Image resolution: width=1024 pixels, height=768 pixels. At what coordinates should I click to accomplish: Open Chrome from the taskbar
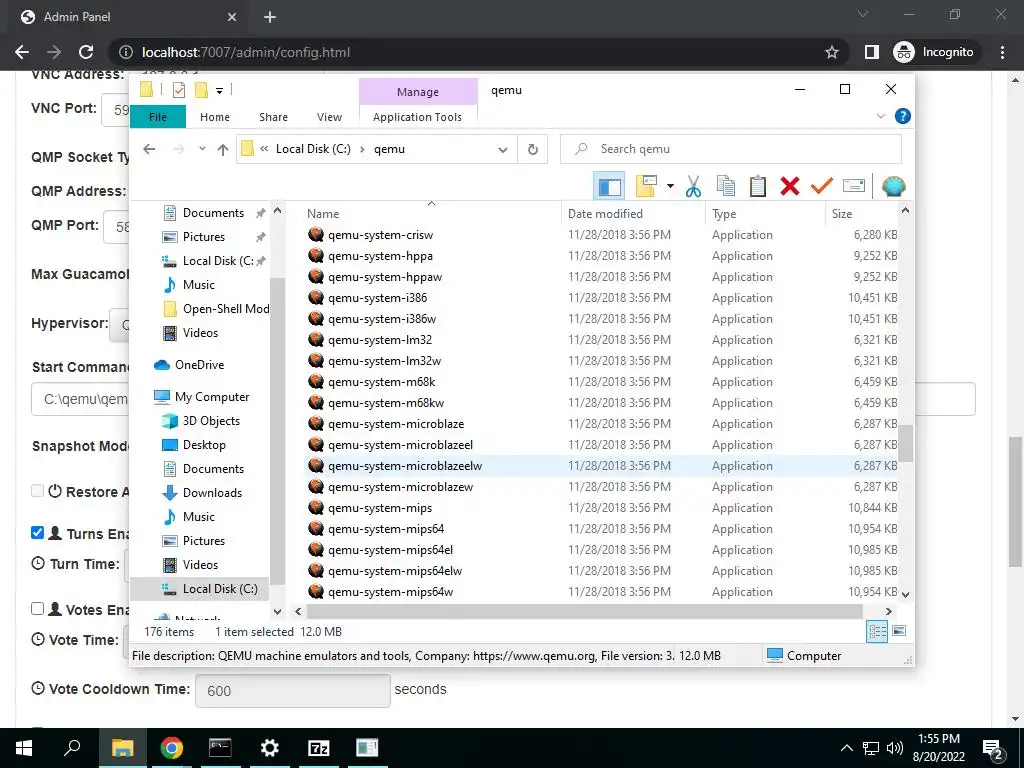172,748
